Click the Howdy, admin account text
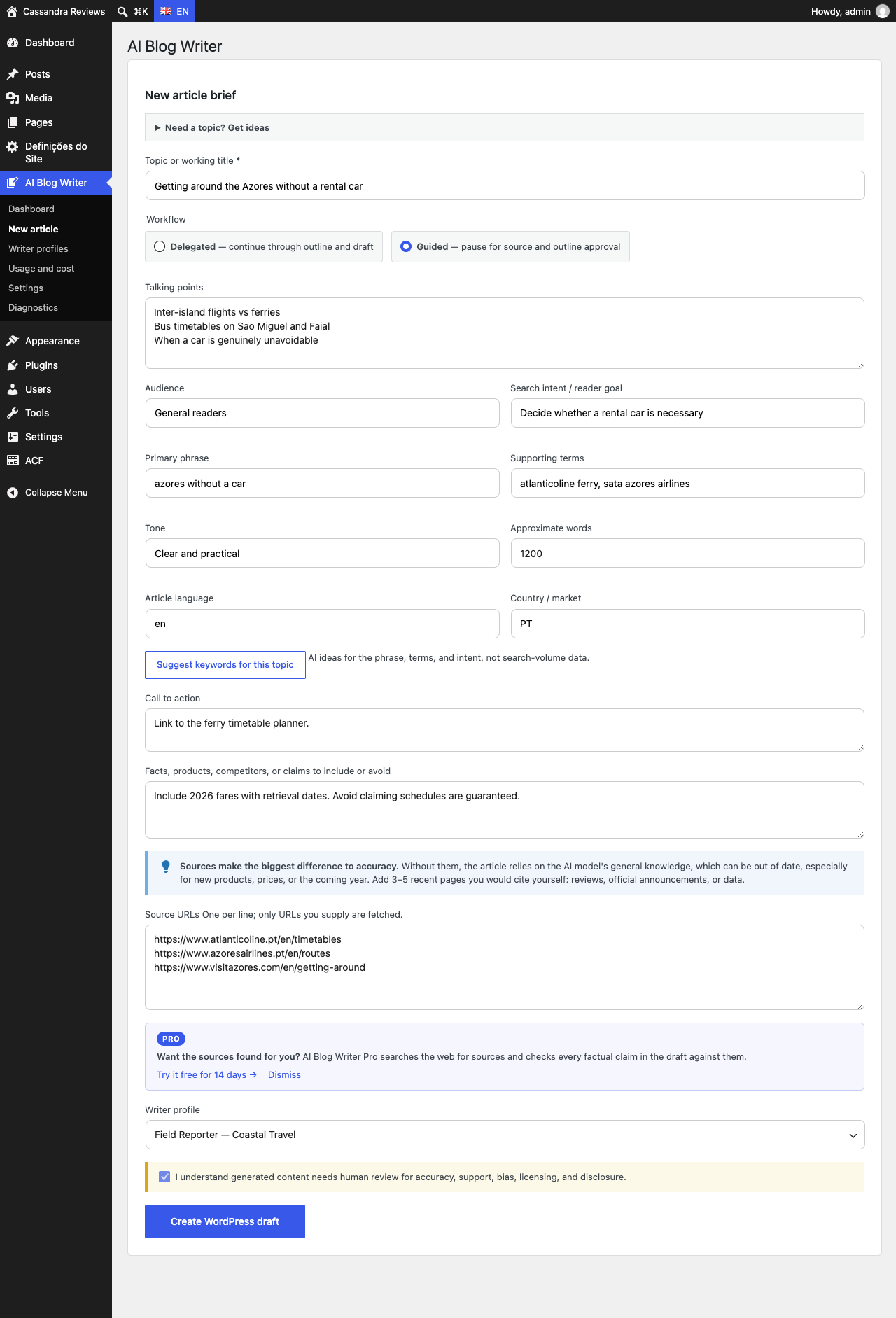Viewport: 896px width, 1318px height. pyautogui.click(x=841, y=11)
